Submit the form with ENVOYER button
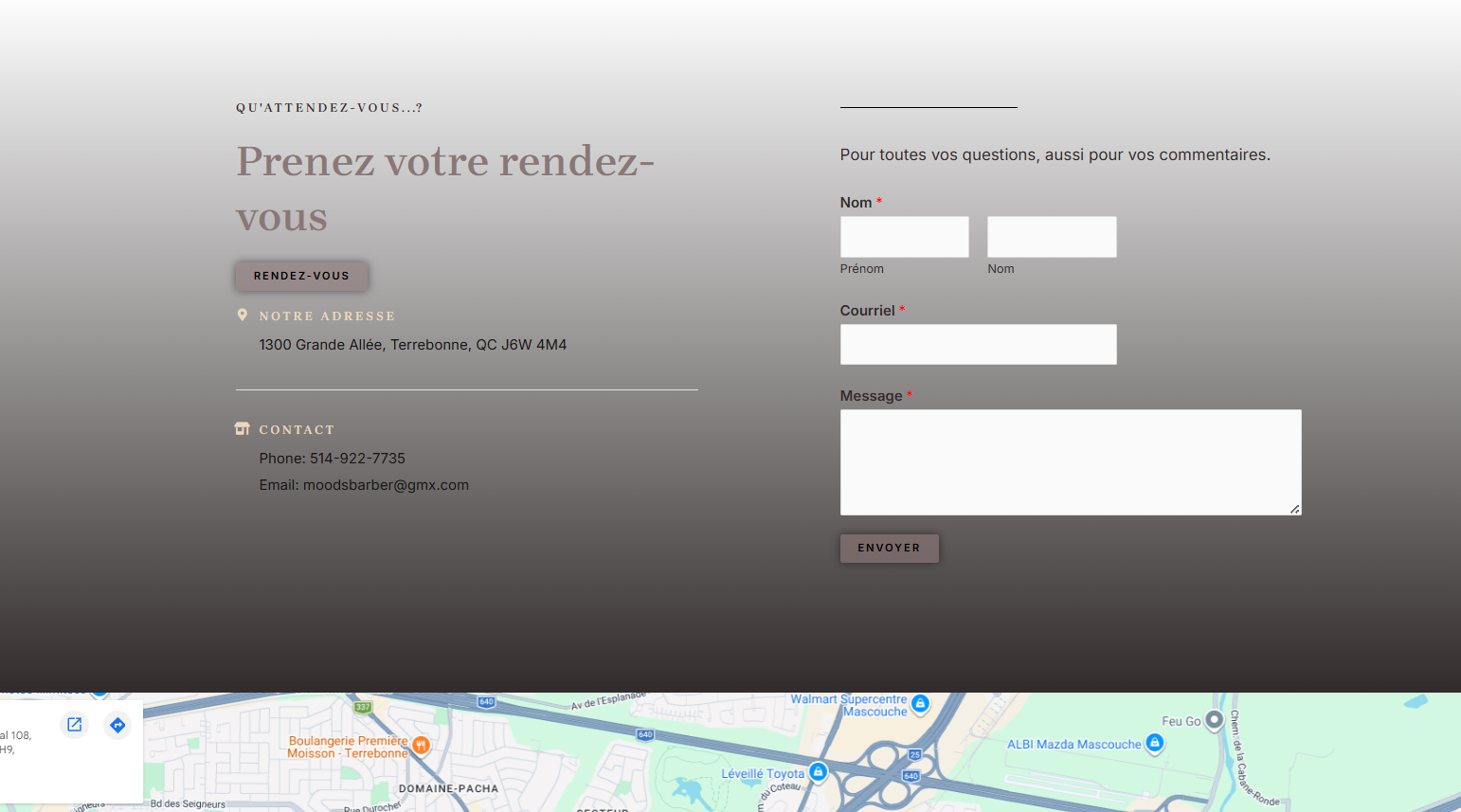This screenshot has width=1461, height=812. pos(889,548)
